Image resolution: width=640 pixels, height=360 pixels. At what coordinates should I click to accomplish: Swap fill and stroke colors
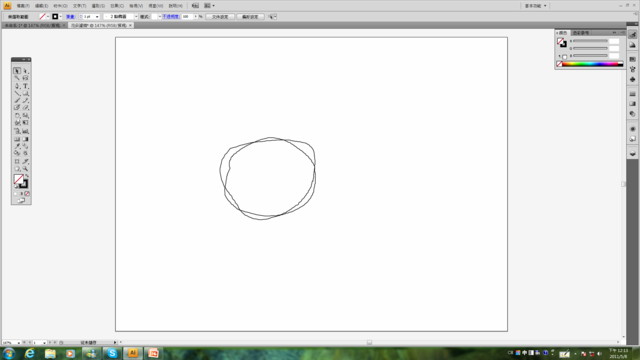pyautogui.click(x=27, y=176)
